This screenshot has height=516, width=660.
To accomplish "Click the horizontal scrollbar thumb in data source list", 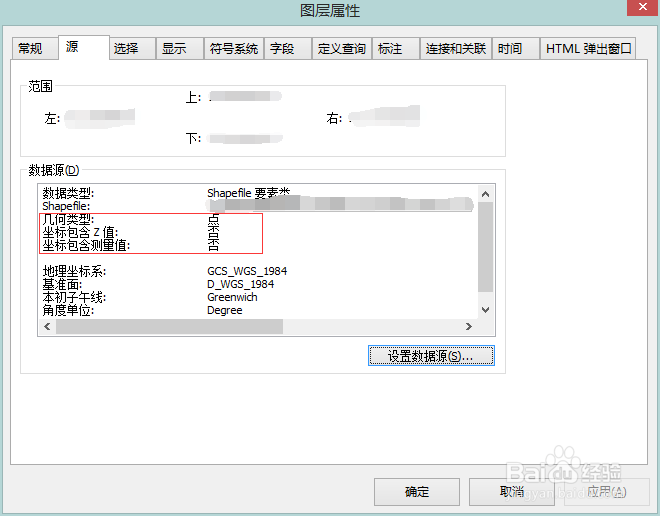I will click(169, 327).
